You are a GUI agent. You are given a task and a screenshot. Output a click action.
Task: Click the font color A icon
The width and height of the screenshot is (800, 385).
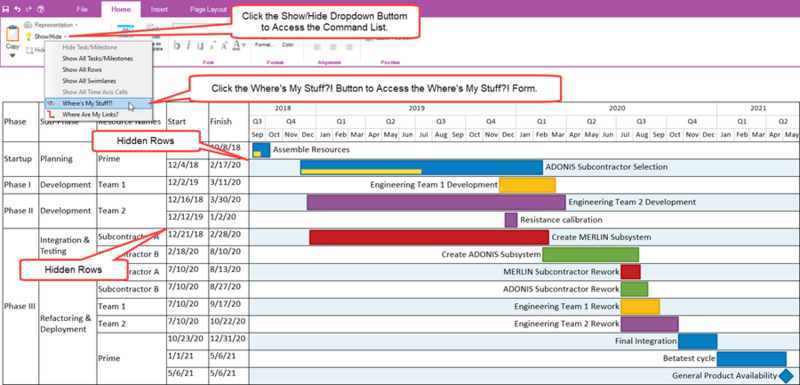[x=236, y=46]
